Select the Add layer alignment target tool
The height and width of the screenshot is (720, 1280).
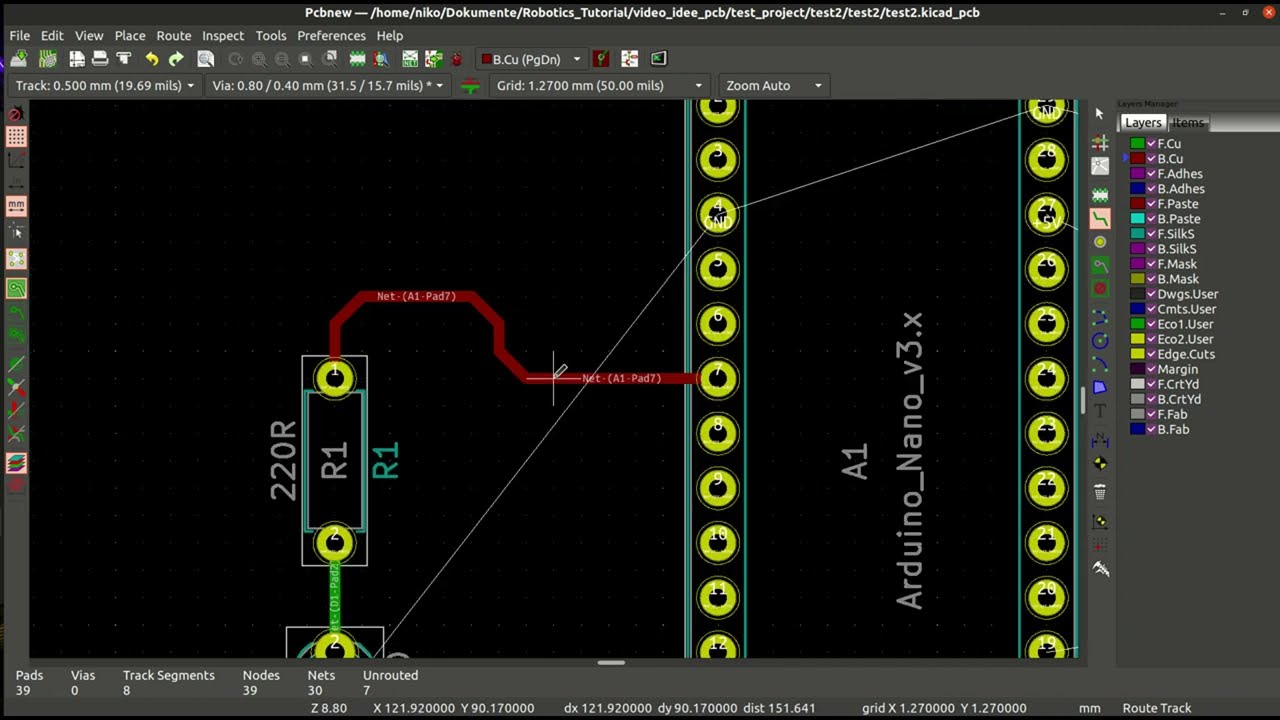(x=1100, y=463)
